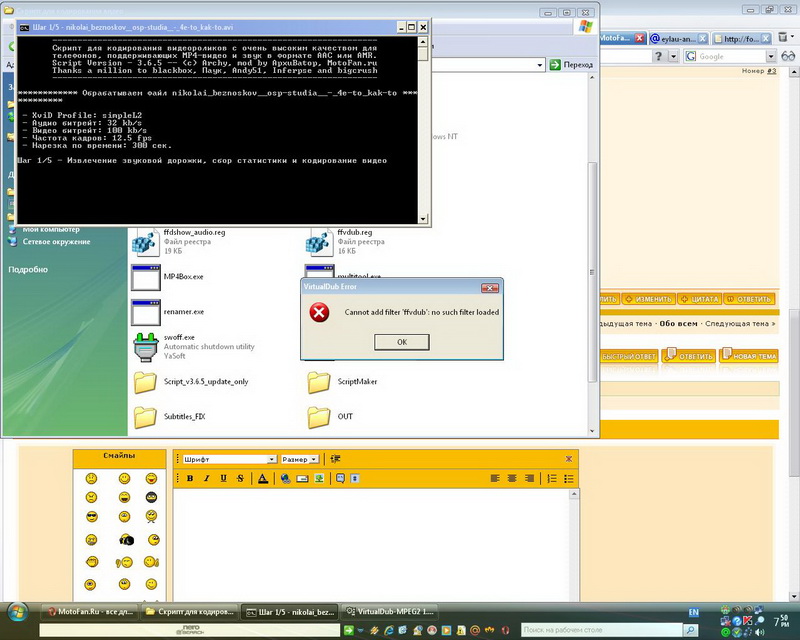Expand the Explorer address bar dropdown
Screen dimensions: 800x640
pyautogui.click(x=540, y=65)
